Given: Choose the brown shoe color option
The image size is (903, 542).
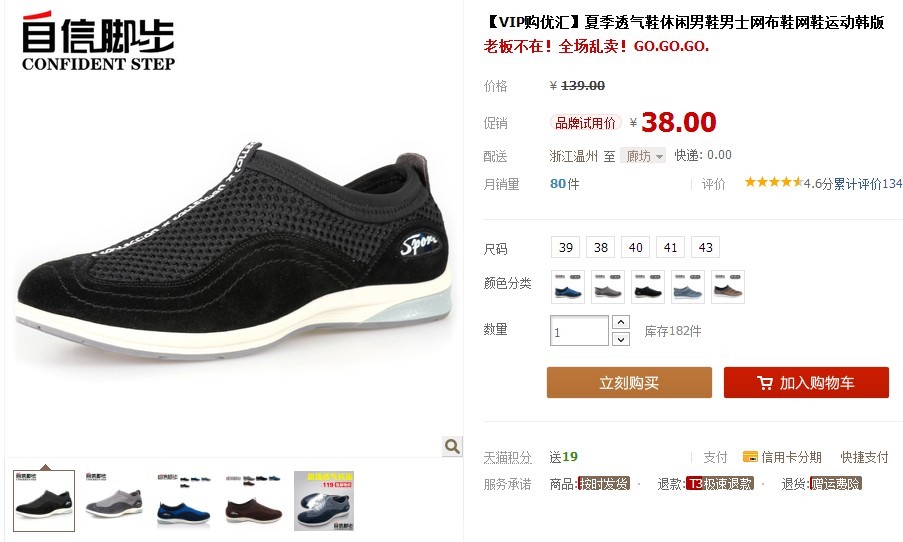Looking at the screenshot, I should tap(728, 287).
